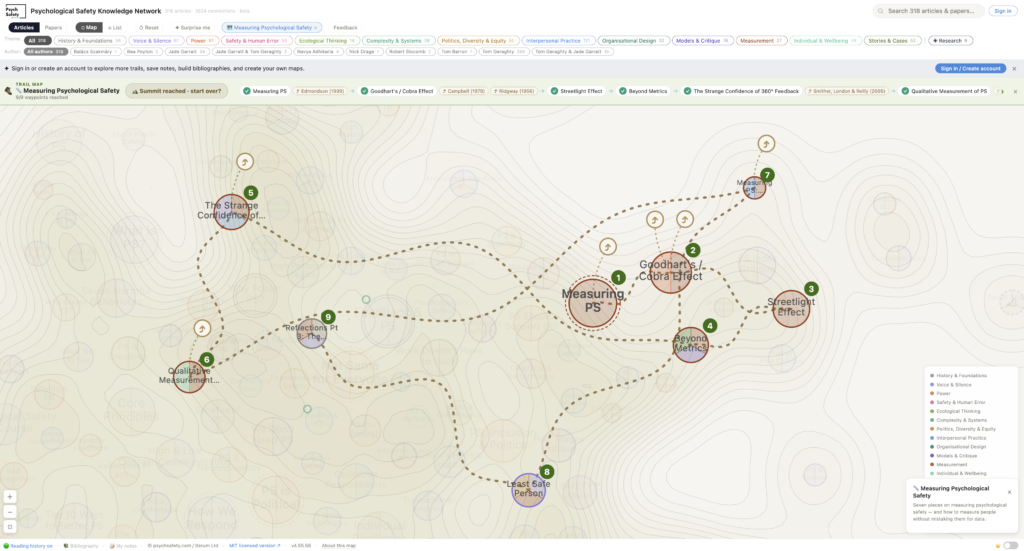Filter by Voice & Silence theme

(x=155, y=40)
